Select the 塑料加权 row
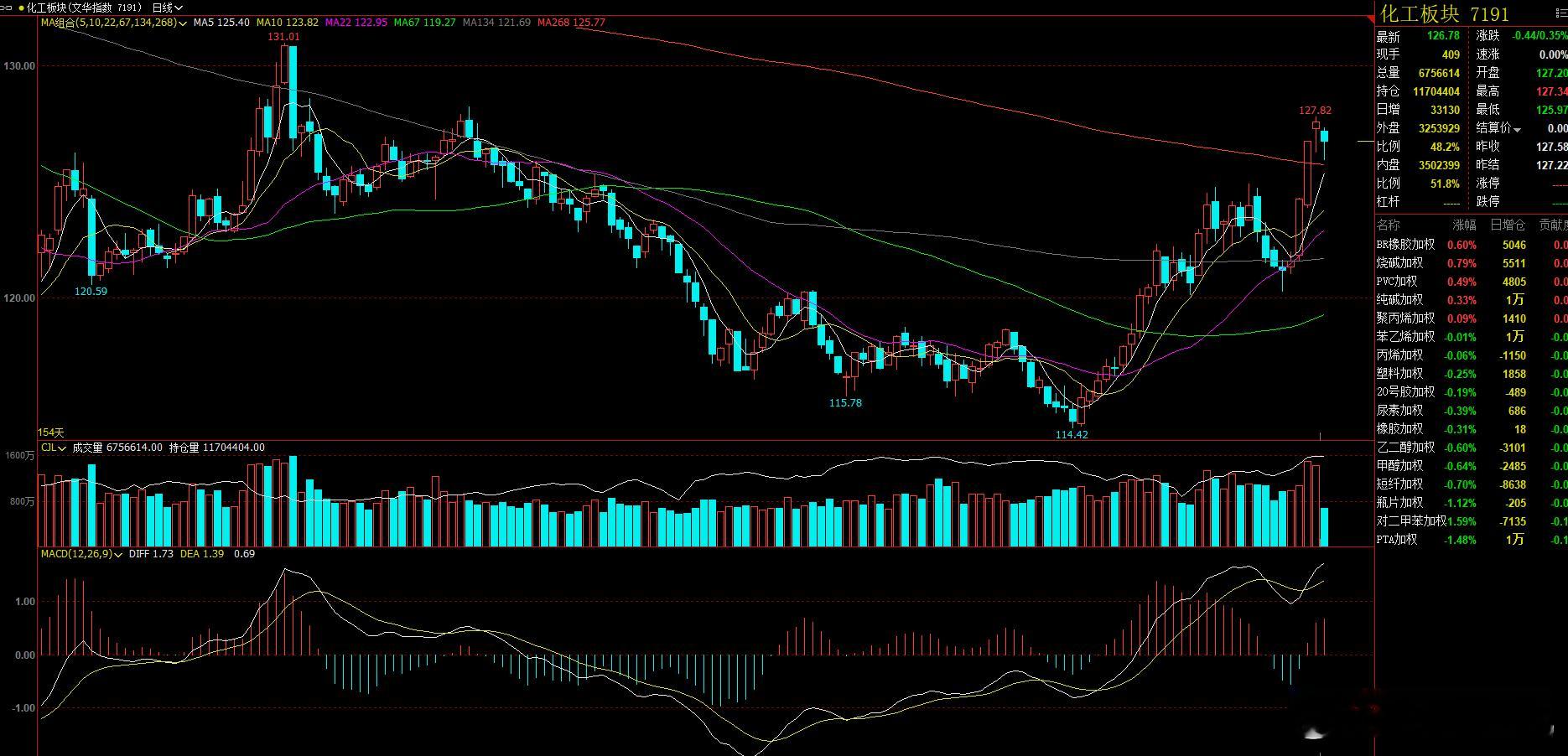 tap(1472, 374)
